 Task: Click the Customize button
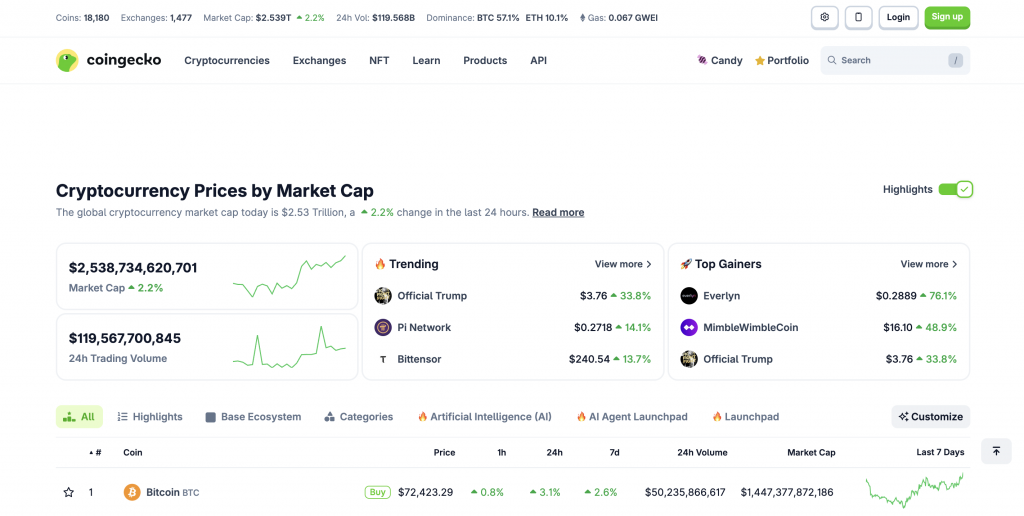pos(930,417)
